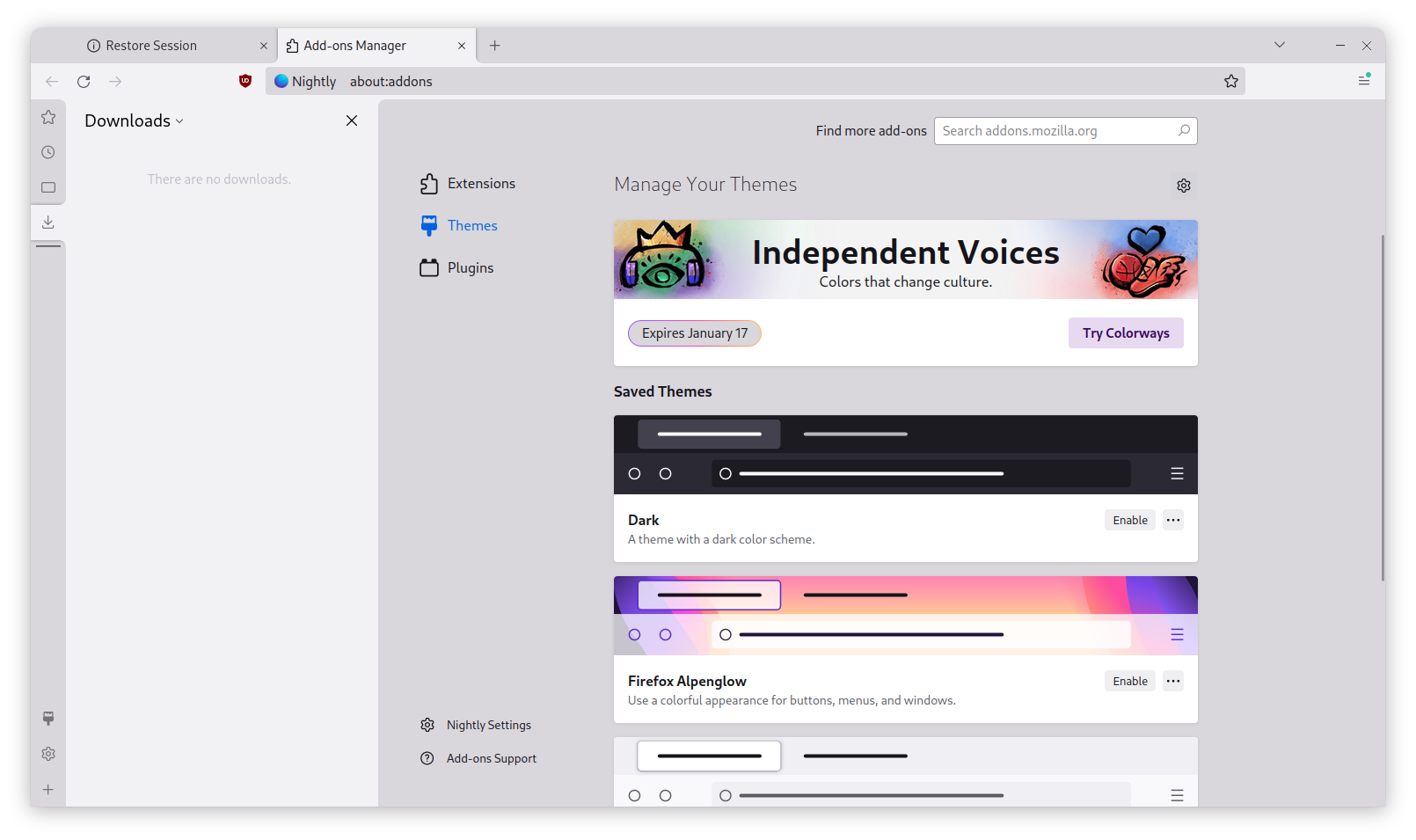This screenshot has width=1416, height=840.
Task: Click the Firefox Alpenglow preview image
Action: coord(906,616)
